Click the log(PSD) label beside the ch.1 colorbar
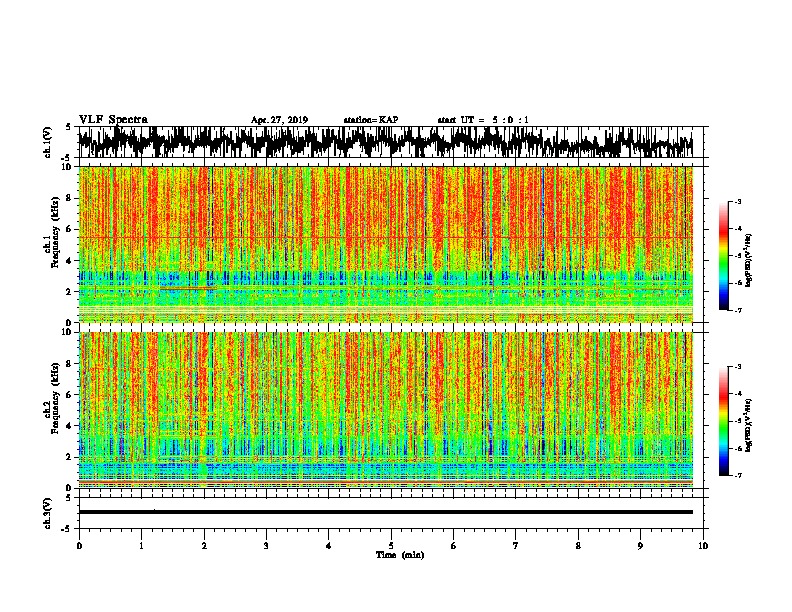The width and height of the screenshot is (792, 612). pos(749,261)
